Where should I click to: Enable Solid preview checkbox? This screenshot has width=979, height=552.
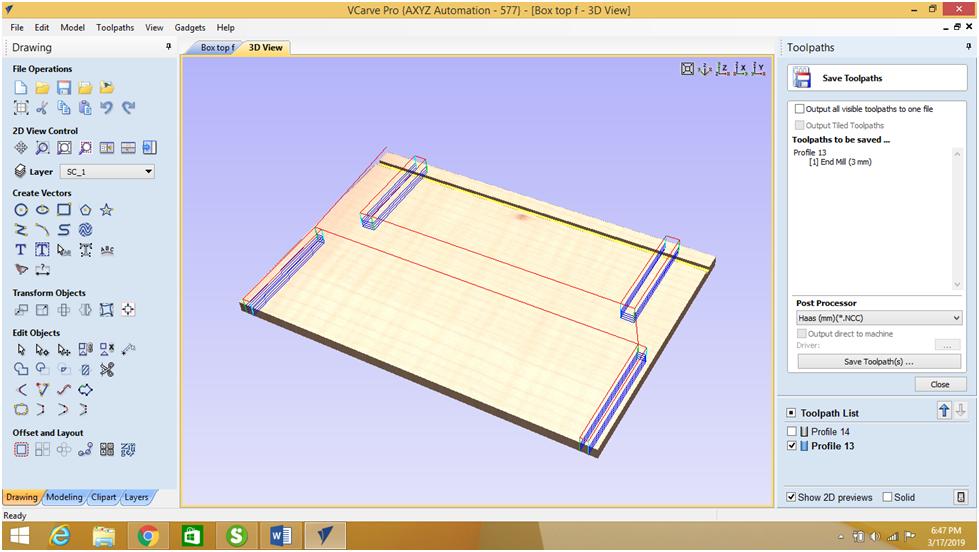point(887,497)
